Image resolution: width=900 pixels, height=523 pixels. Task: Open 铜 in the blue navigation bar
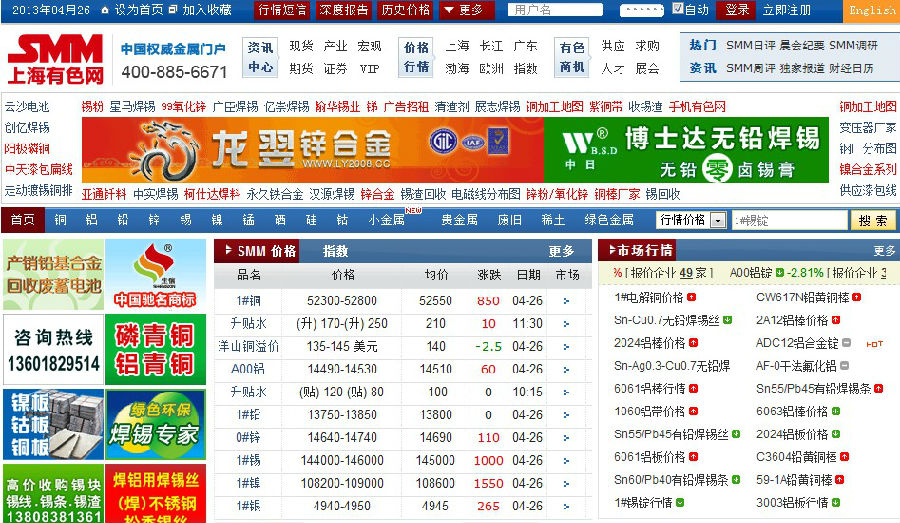pyautogui.click(x=60, y=220)
